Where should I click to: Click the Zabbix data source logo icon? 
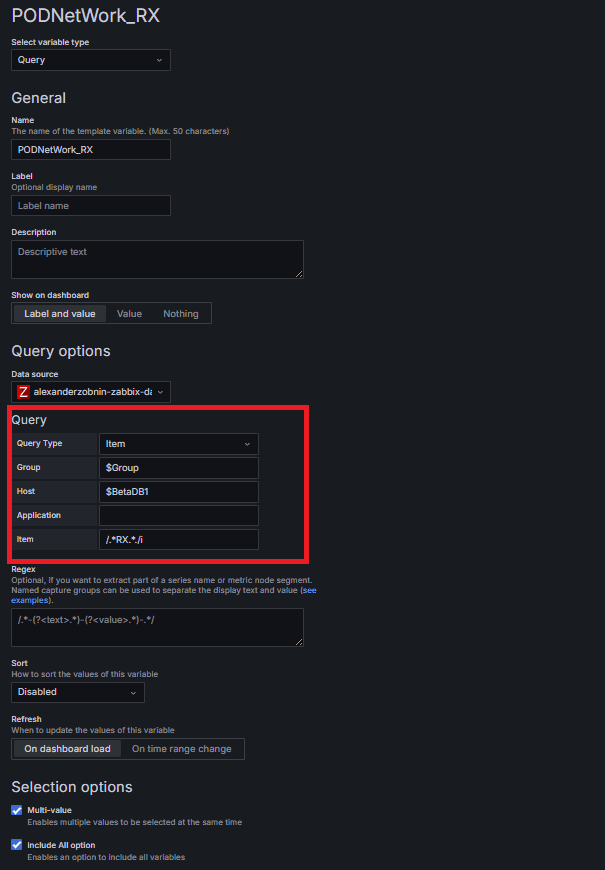click(24, 392)
